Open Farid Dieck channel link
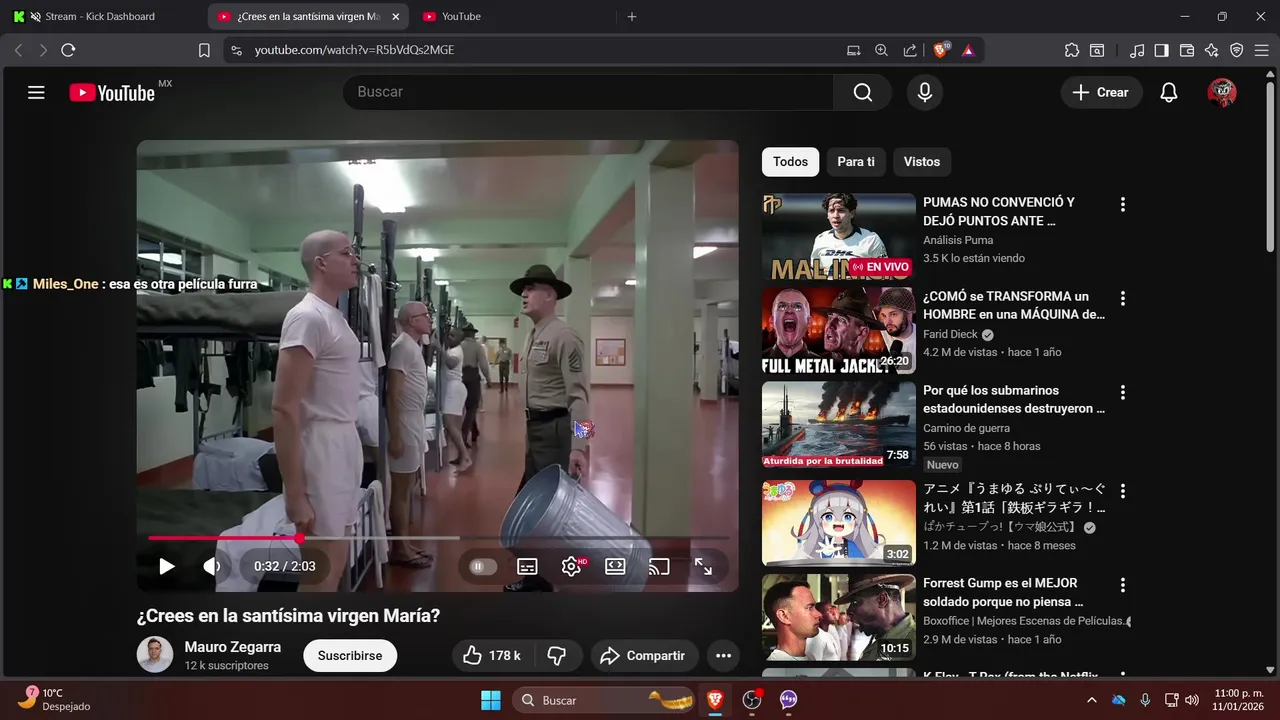 click(x=950, y=334)
